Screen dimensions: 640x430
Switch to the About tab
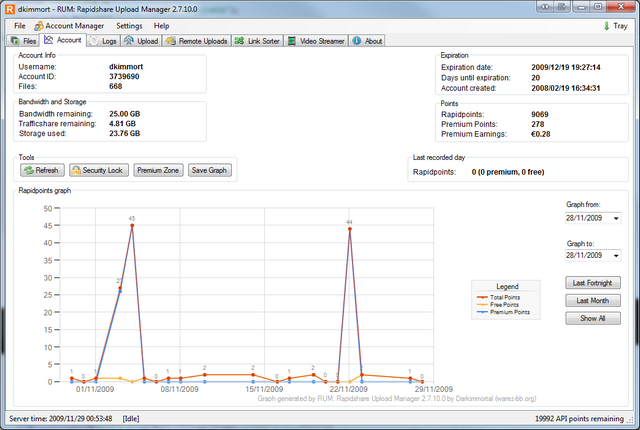pyautogui.click(x=367, y=41)
